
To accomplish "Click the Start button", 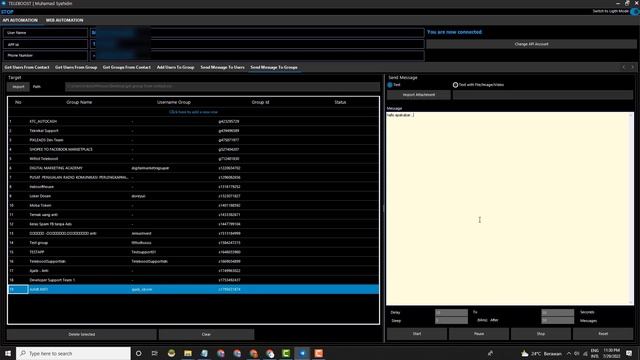I will 417,334.
